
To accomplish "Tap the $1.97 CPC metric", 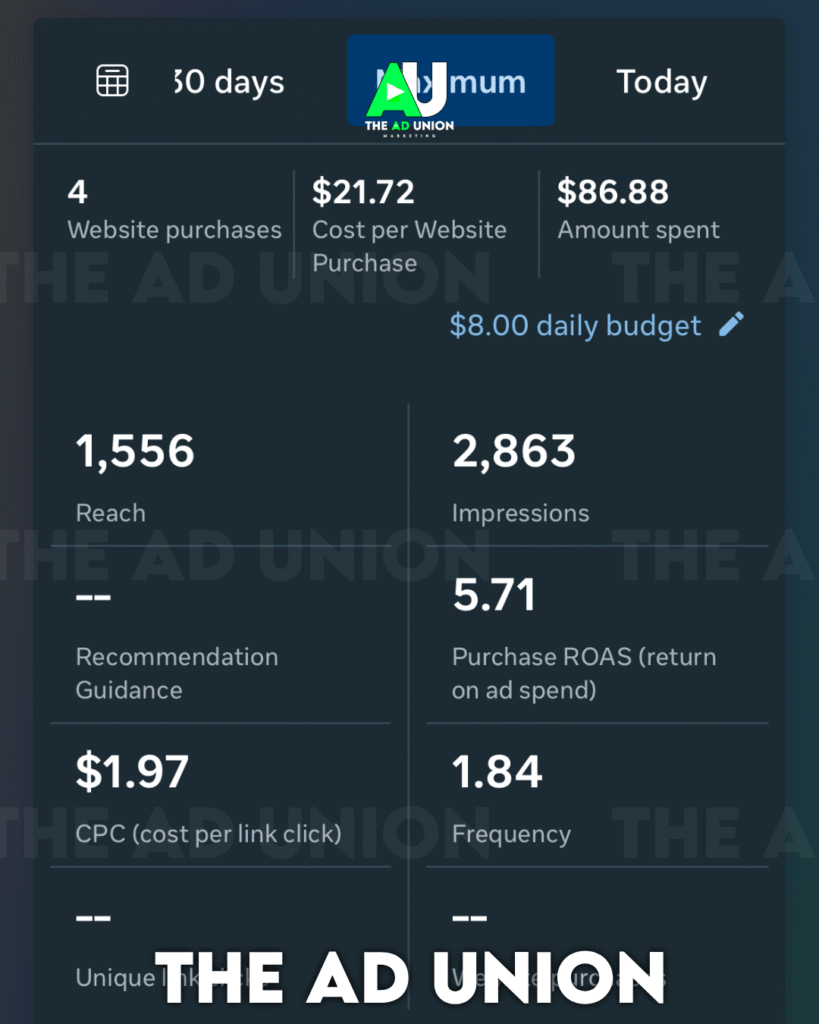I will [132, 772].
